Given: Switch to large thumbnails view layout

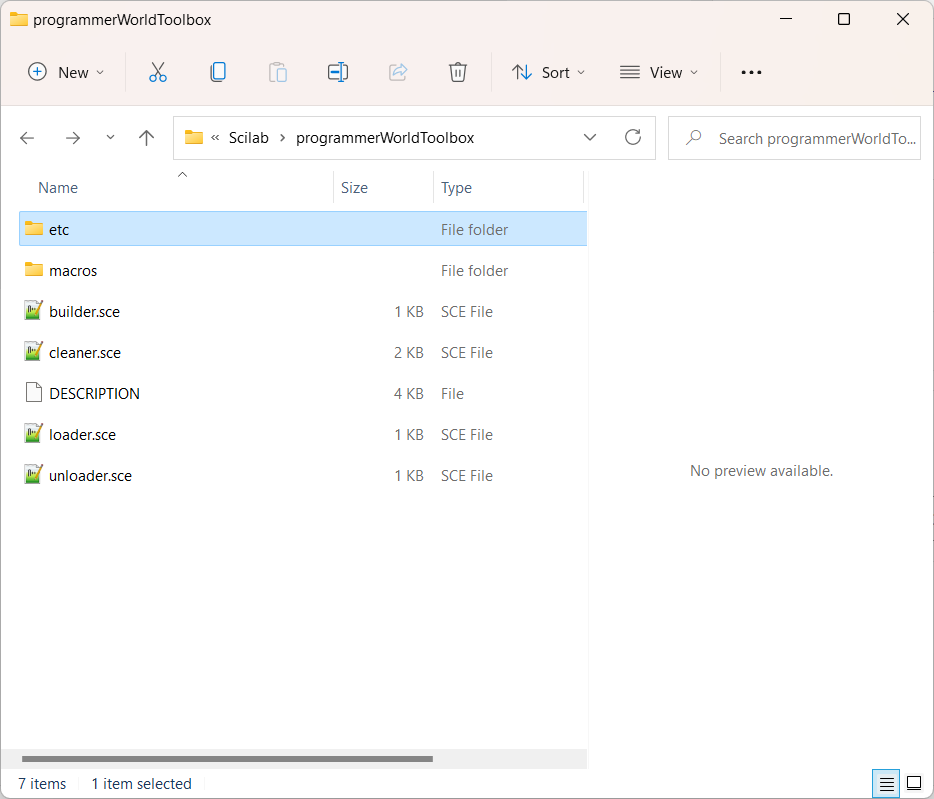Looking at the screenshot, I should coord(914,784).
